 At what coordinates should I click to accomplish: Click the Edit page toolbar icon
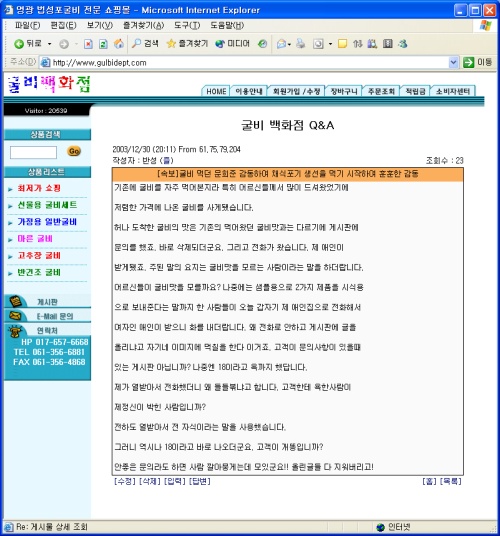[x=318, y=44]
